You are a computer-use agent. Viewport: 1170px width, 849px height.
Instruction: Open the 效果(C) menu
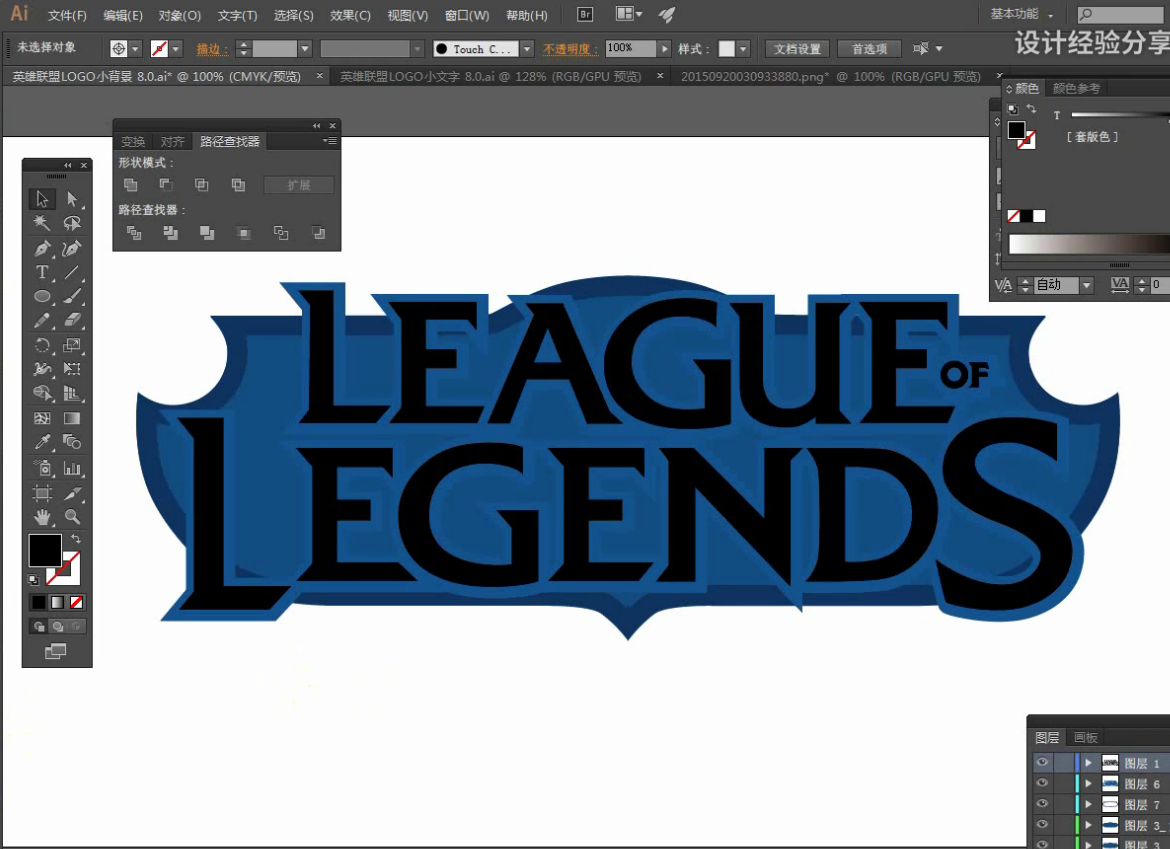coord(350,15)
